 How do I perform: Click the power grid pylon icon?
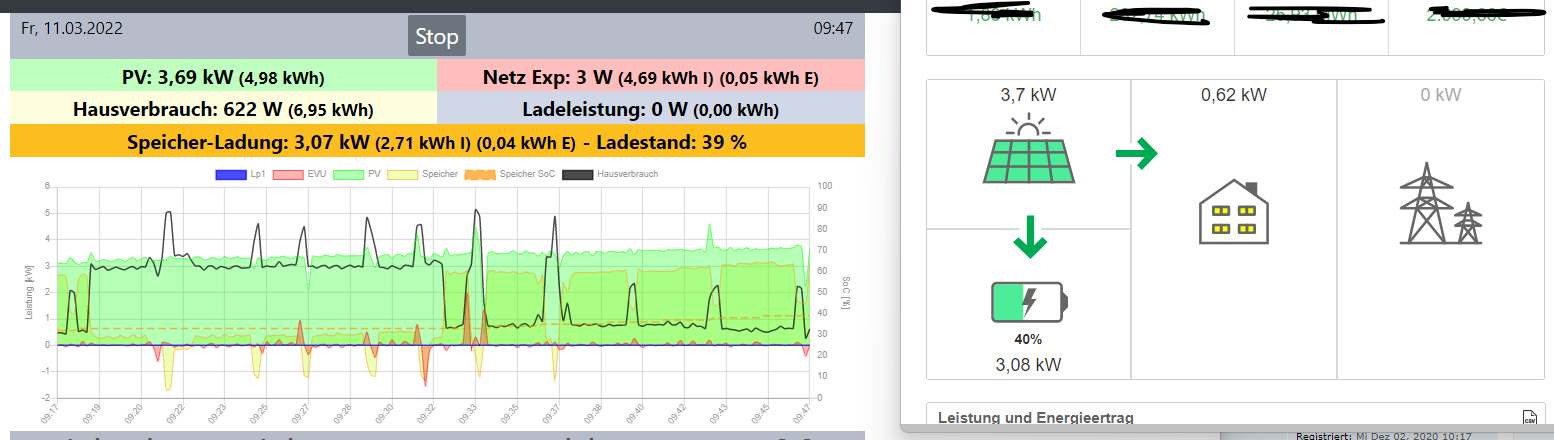1440,204
